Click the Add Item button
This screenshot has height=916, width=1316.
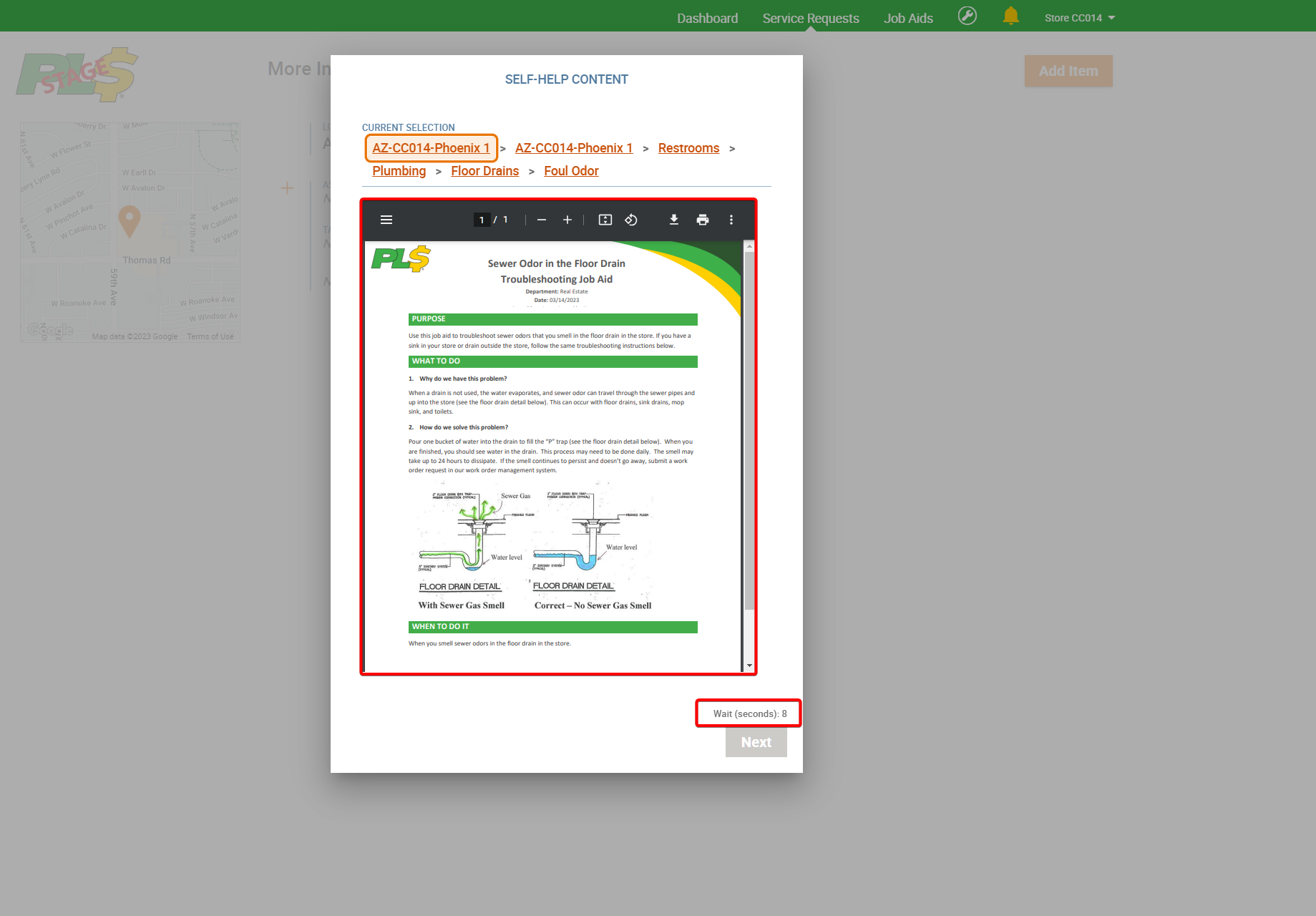(1068, 71)
